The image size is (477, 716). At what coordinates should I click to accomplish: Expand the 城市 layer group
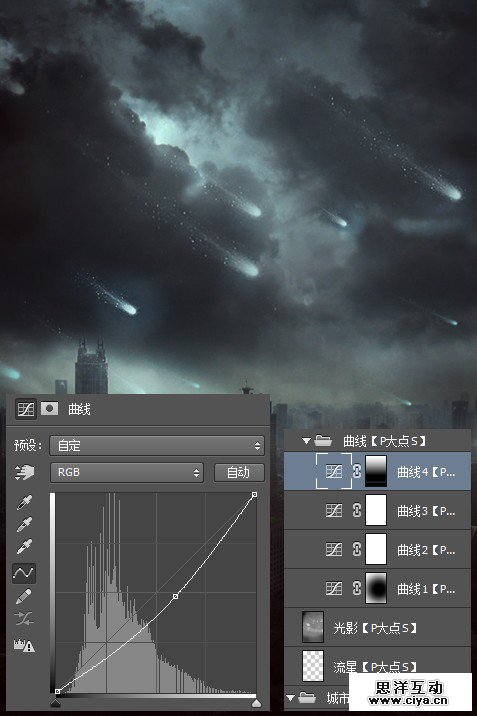[x=290, y=698]
